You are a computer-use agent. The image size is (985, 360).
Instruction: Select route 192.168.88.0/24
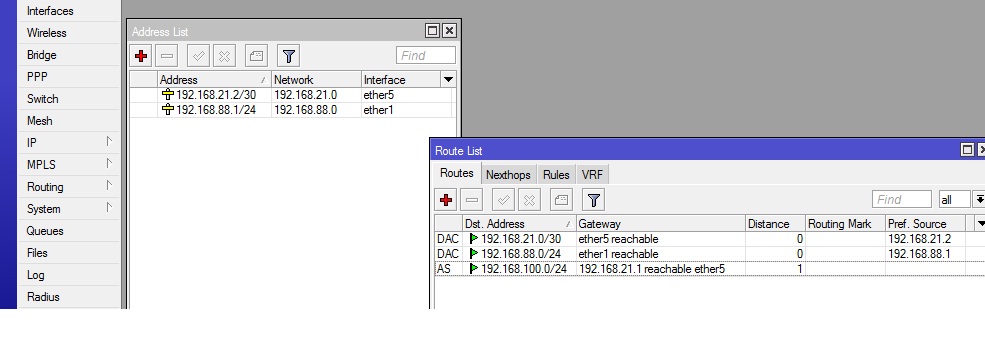[x=710, y=254]
